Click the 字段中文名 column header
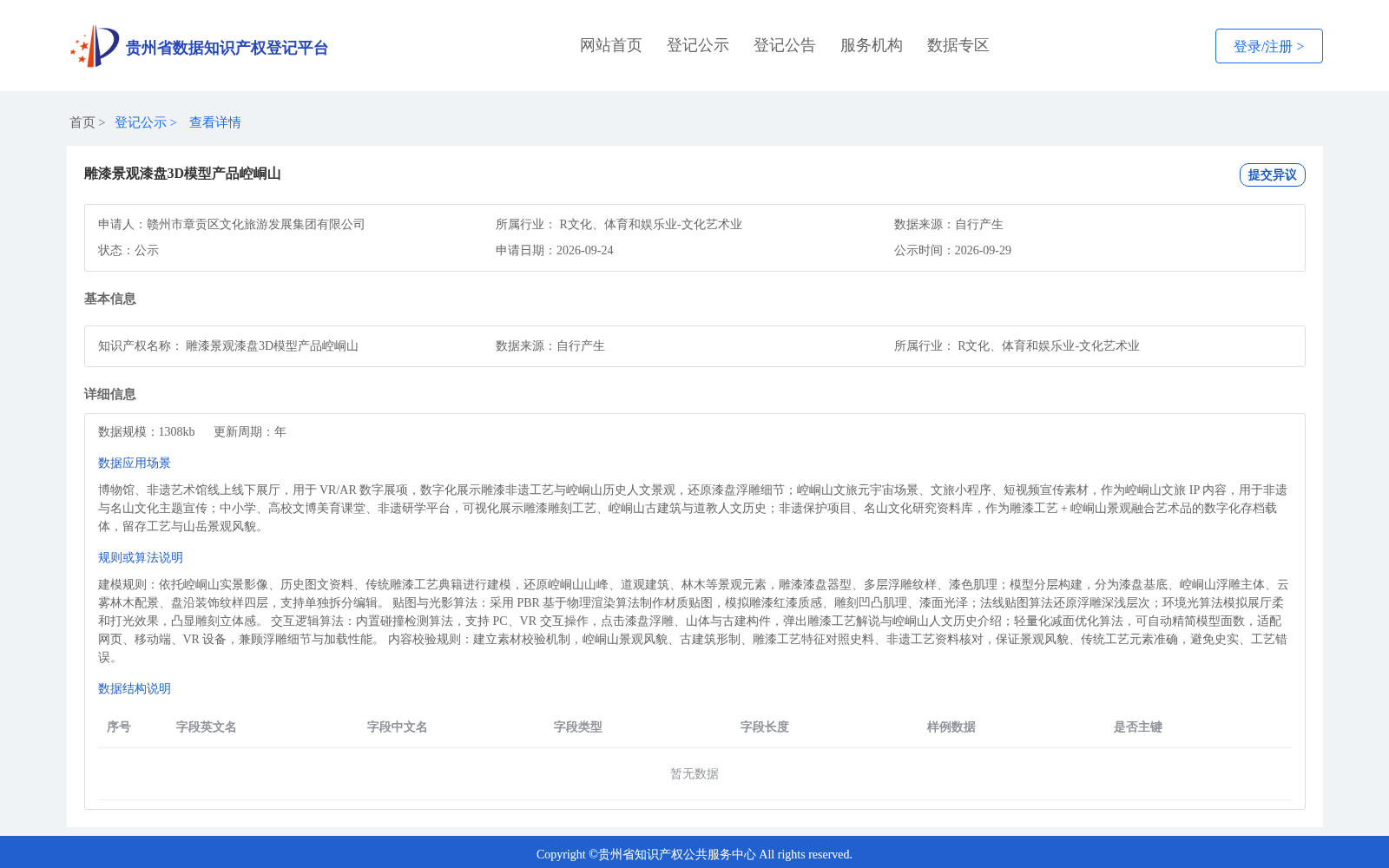Image resolution: width=1389 pixels, height=868 pixels. [x=398, y=727]
